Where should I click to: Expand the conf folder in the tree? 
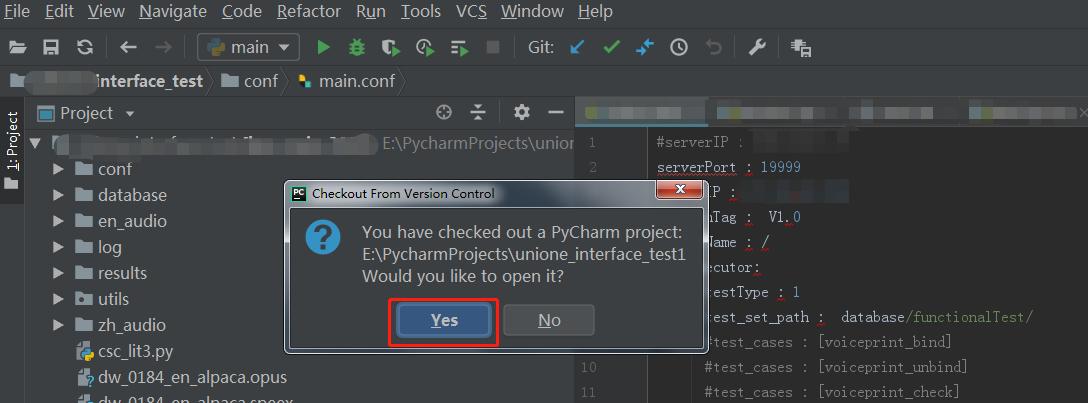point(59,169)
